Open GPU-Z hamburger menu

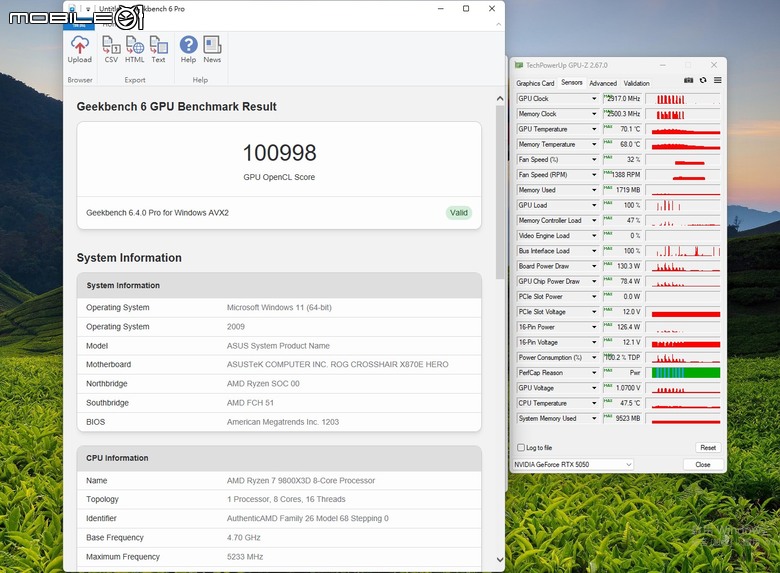(x=717, y=80)
